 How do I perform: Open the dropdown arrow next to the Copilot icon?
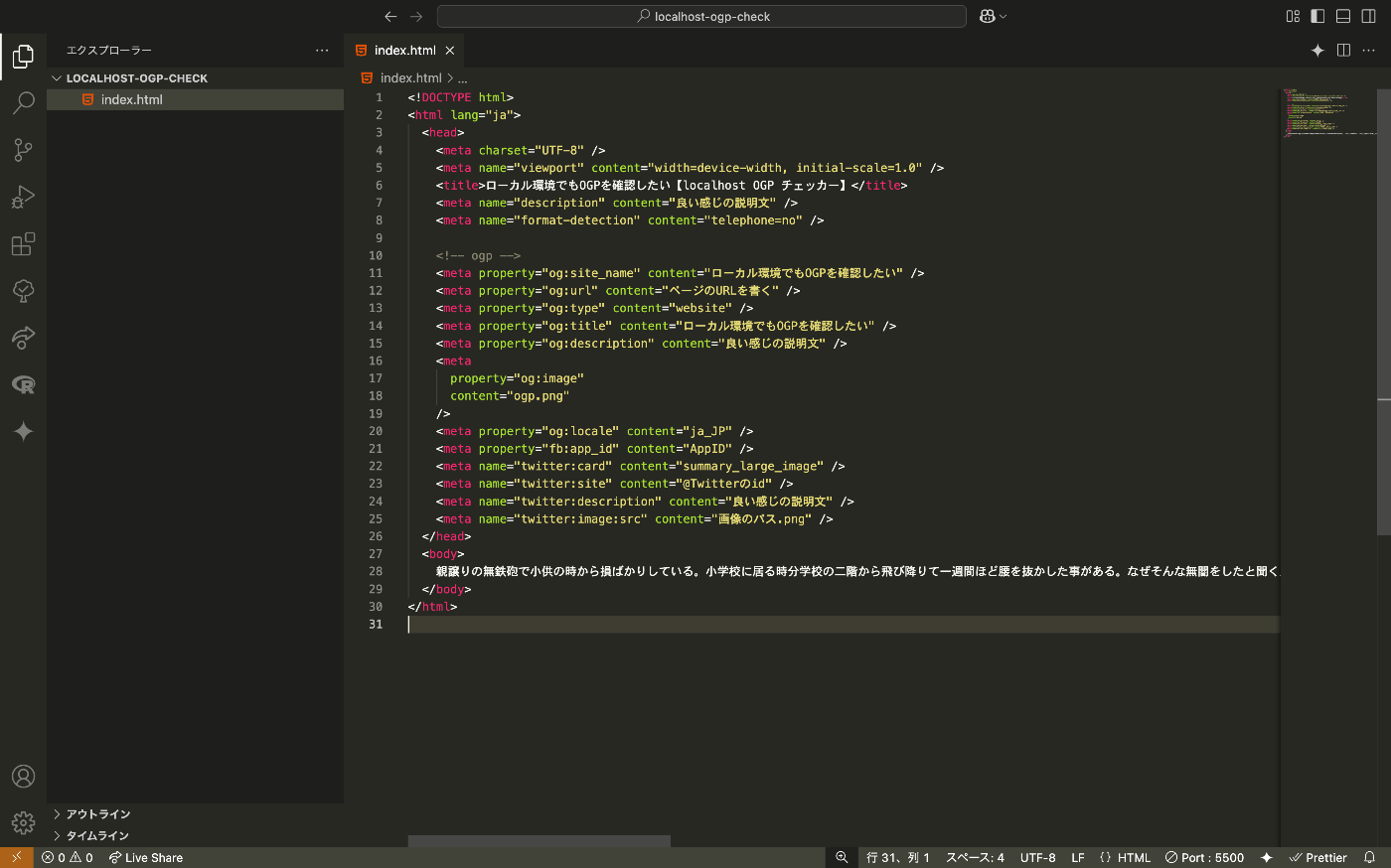pyautogui.click(x=1004, y=16)
